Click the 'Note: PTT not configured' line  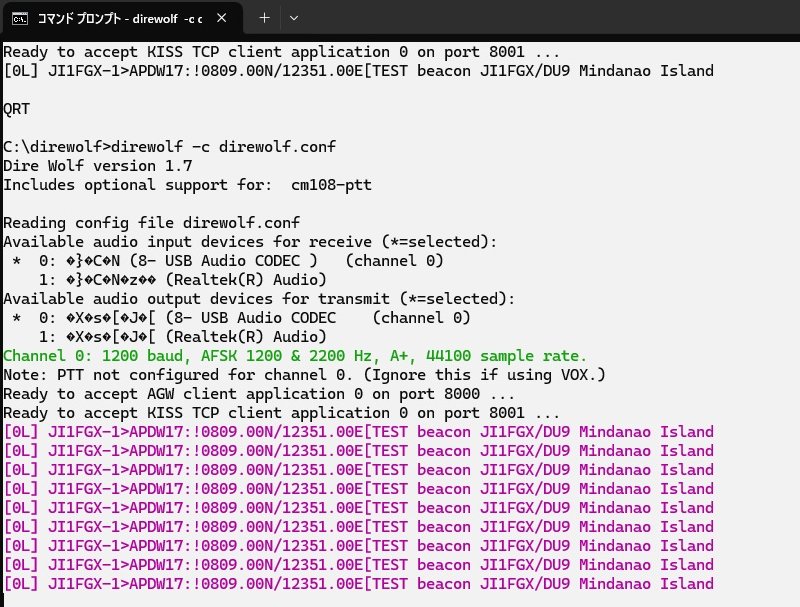tap(300, 375)
